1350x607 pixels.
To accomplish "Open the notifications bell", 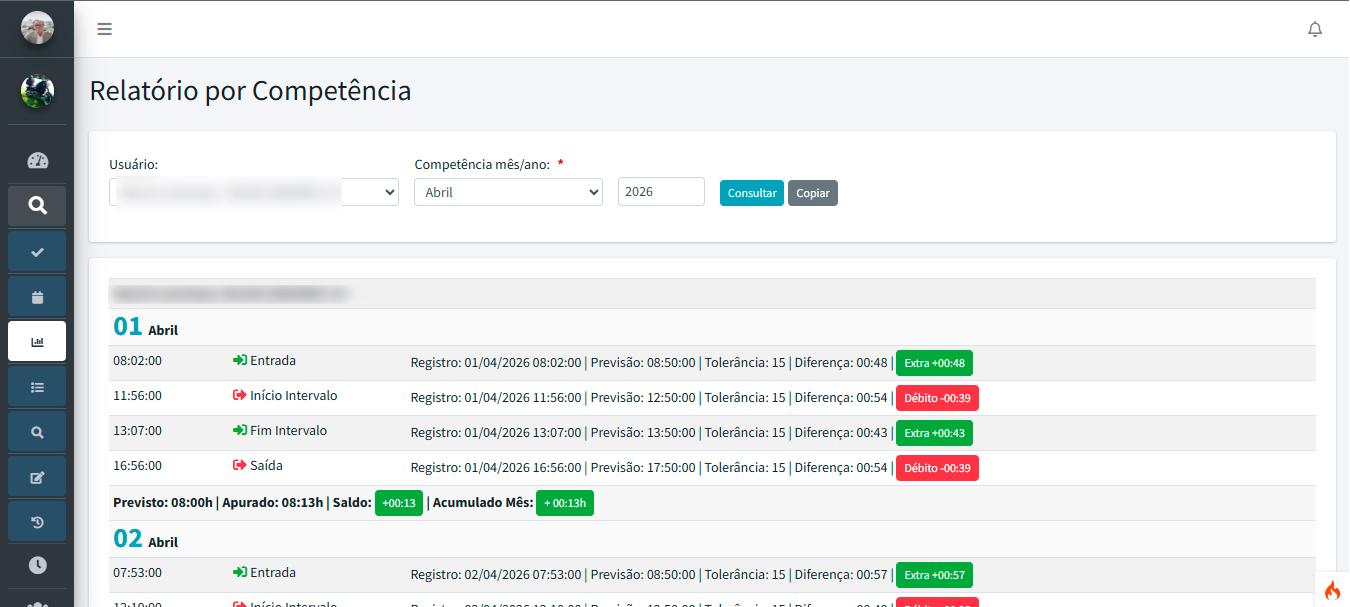I will [1315, 29].
